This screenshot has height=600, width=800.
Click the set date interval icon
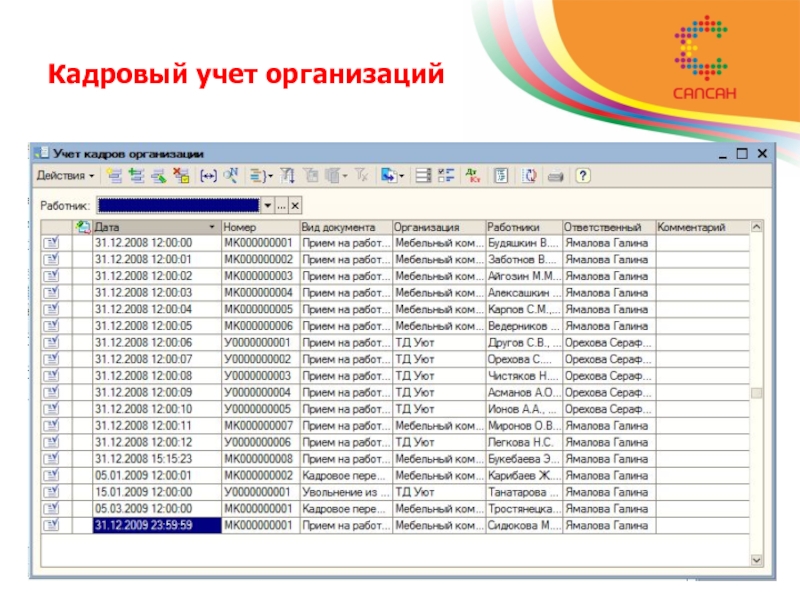[x=208, y=176]
